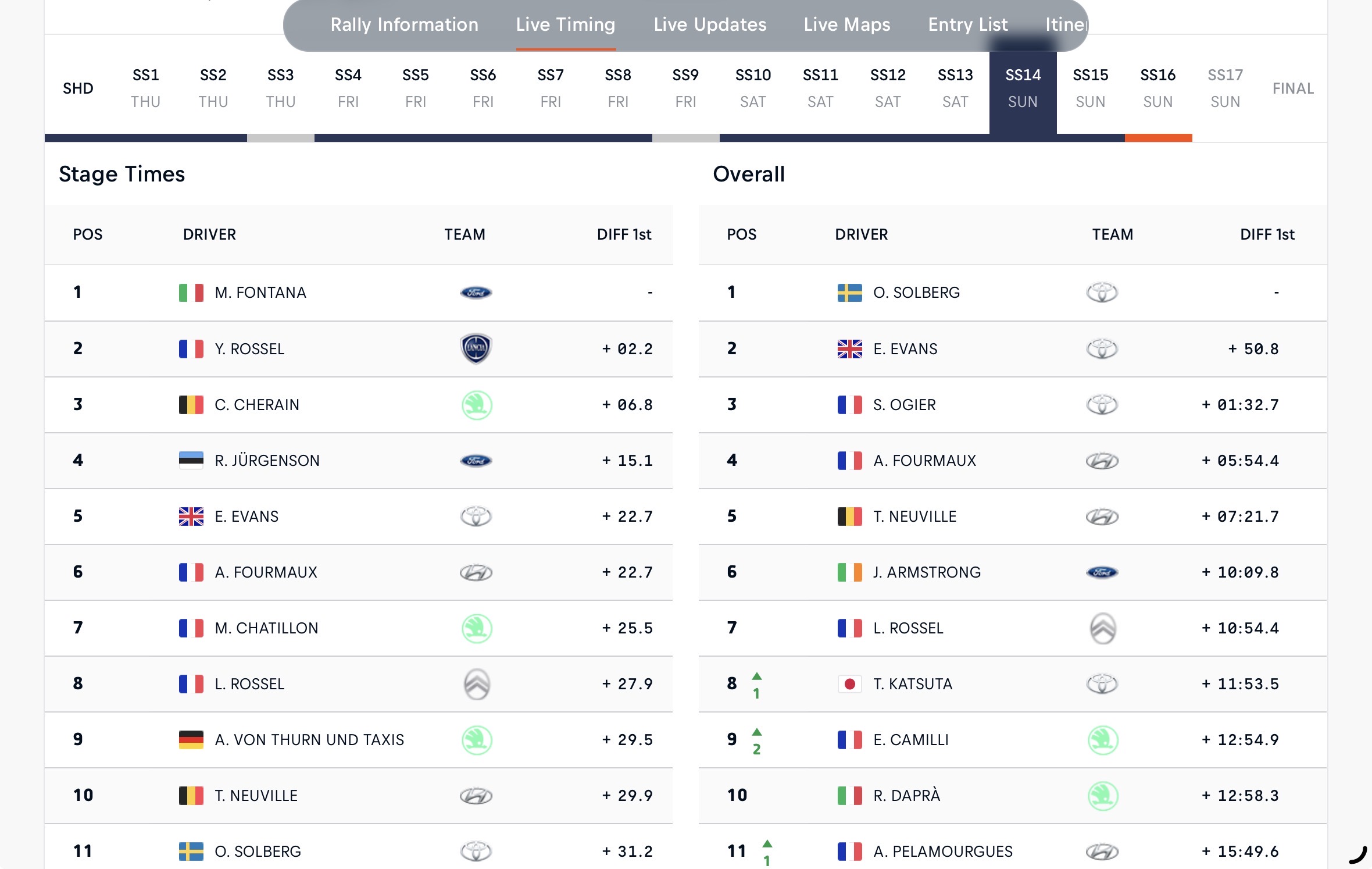
Task: Select stage SS1 THU
Action: pos(145,88)
